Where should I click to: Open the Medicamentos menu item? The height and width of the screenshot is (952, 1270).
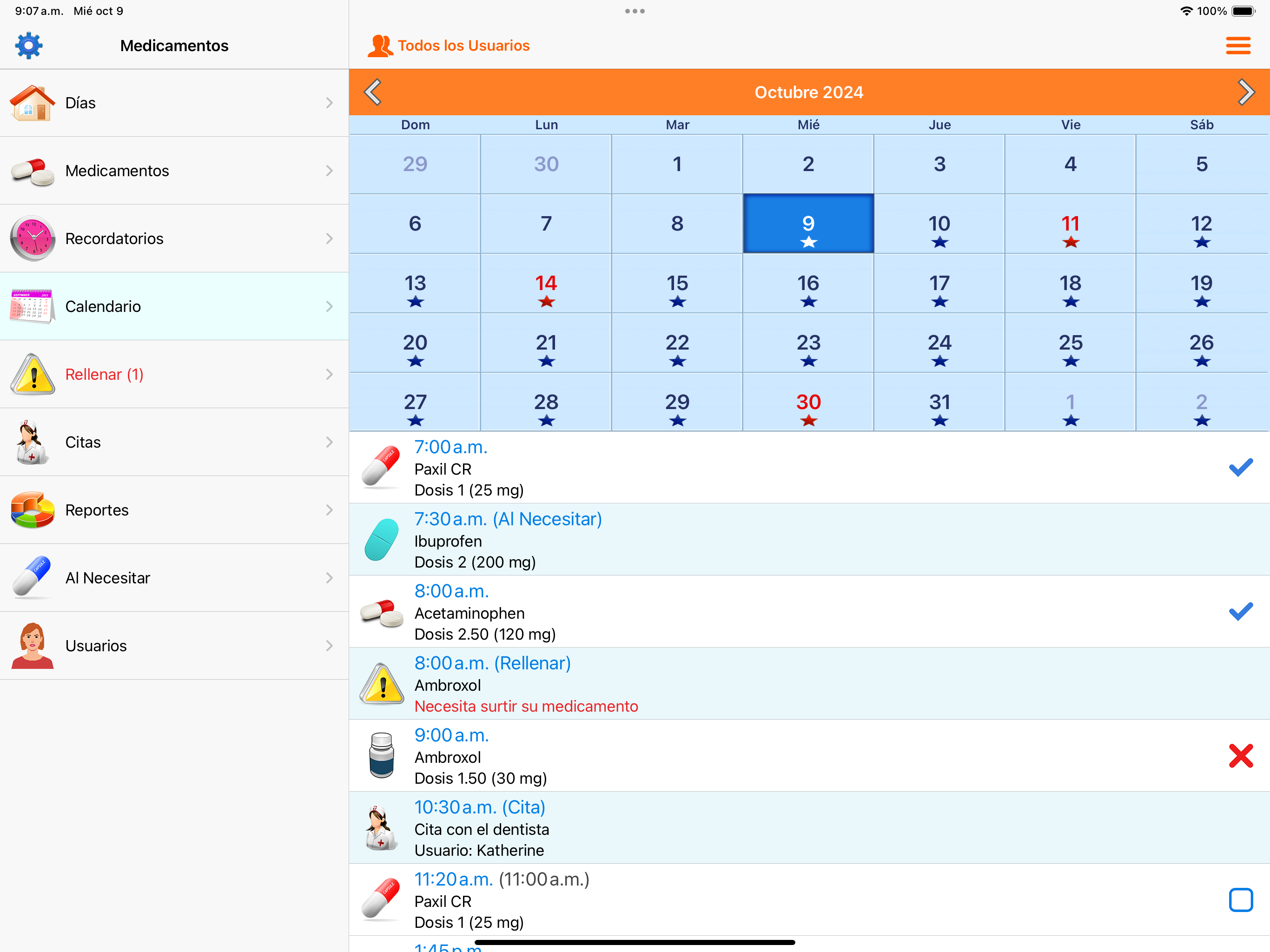117,171
